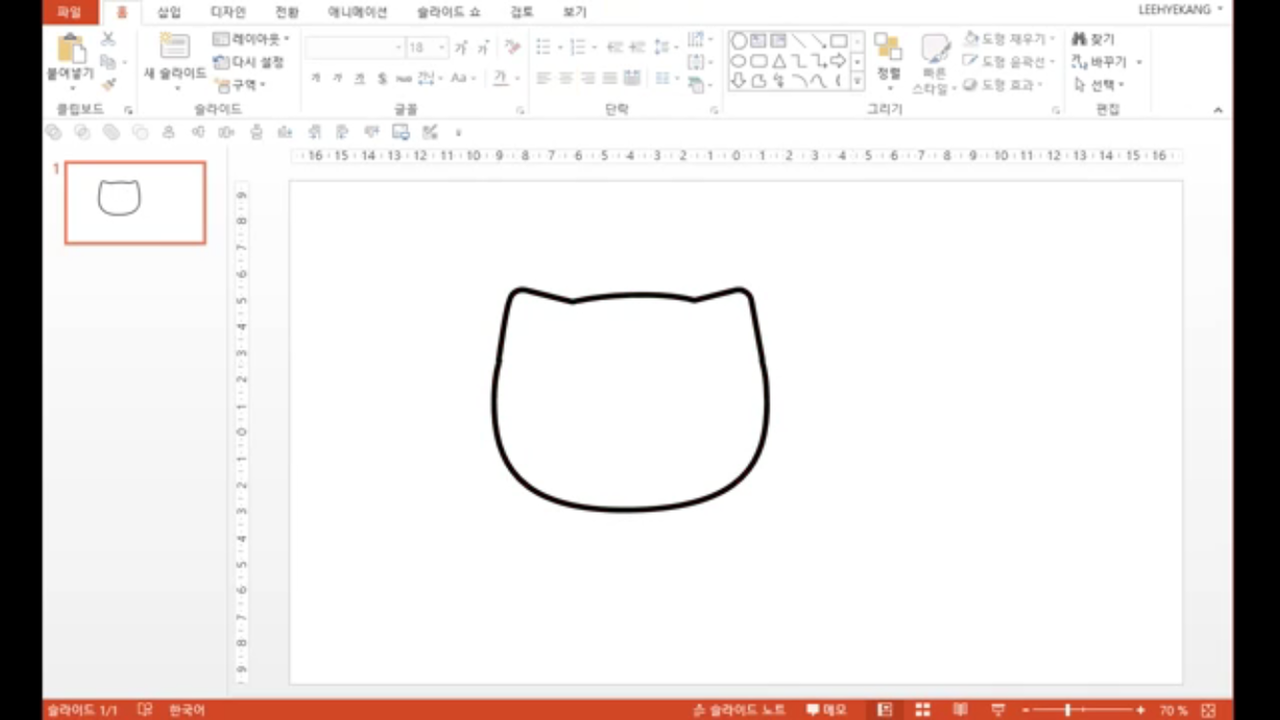This screenshot has height=720, width=1280.
Task: Center align text in paragraph group
Action: coord(566,78)
